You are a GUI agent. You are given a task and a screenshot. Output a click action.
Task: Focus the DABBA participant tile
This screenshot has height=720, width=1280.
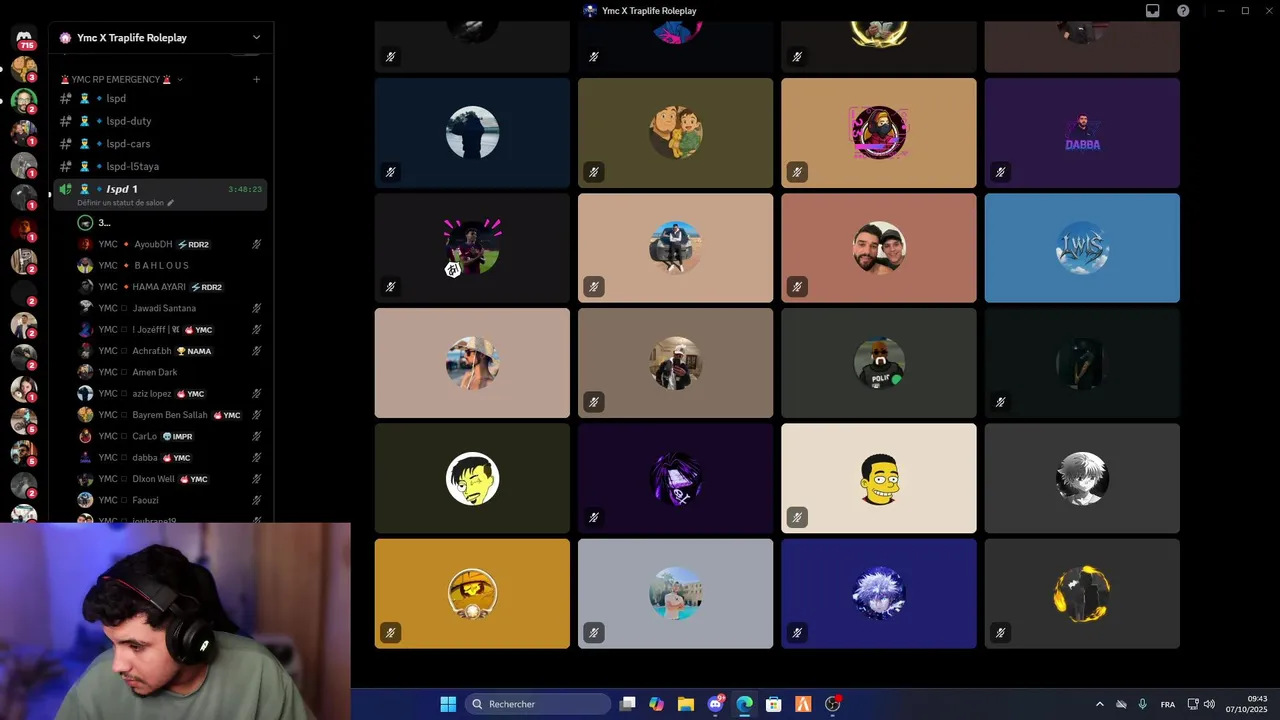(1082, 133)
